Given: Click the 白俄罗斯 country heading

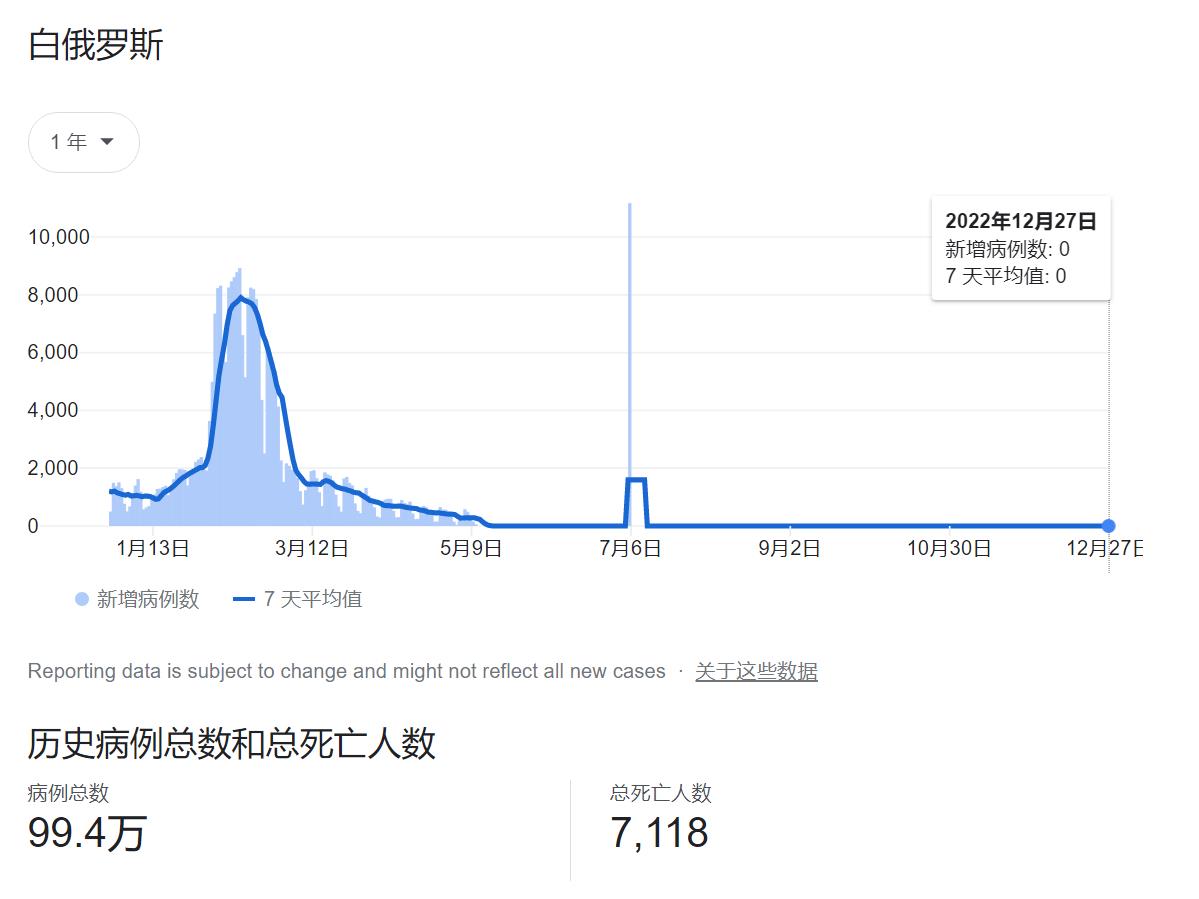Looking at the screenshot, I should (x=96, y=45).
